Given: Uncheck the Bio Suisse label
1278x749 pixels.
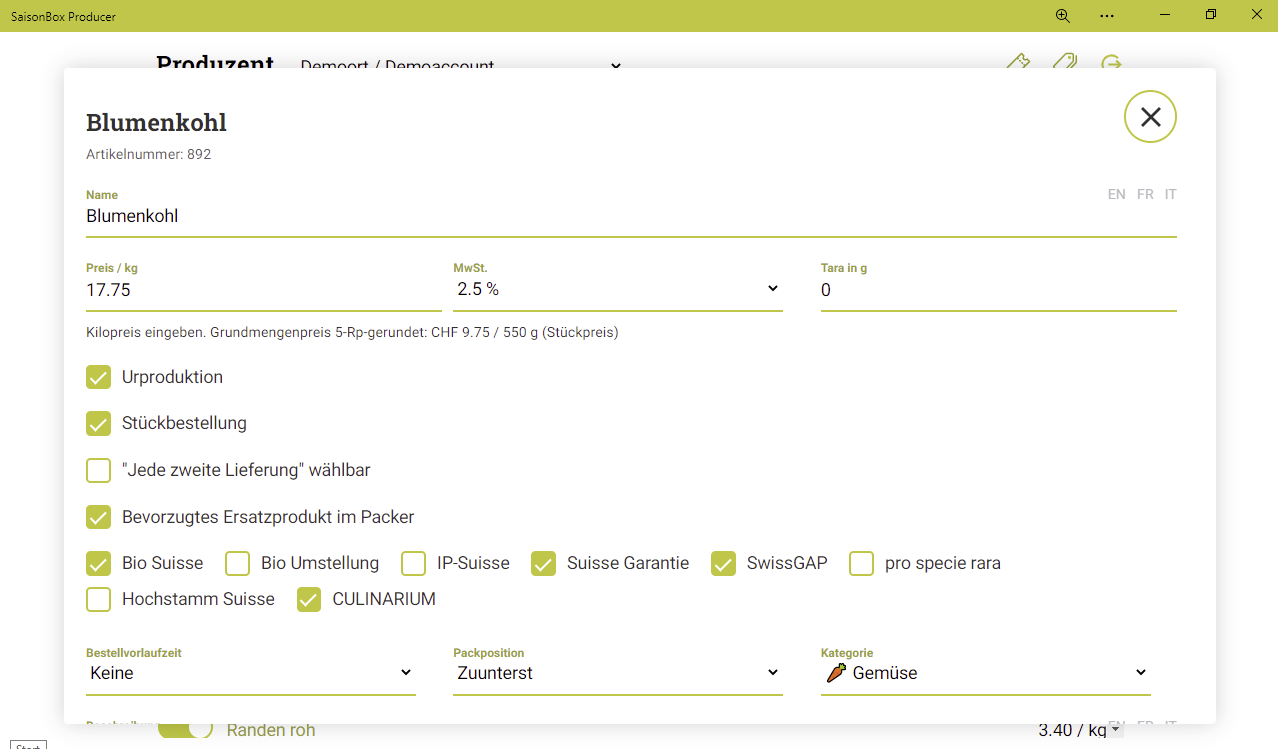Looking at the screenshot, I should [x=98, y=564].
